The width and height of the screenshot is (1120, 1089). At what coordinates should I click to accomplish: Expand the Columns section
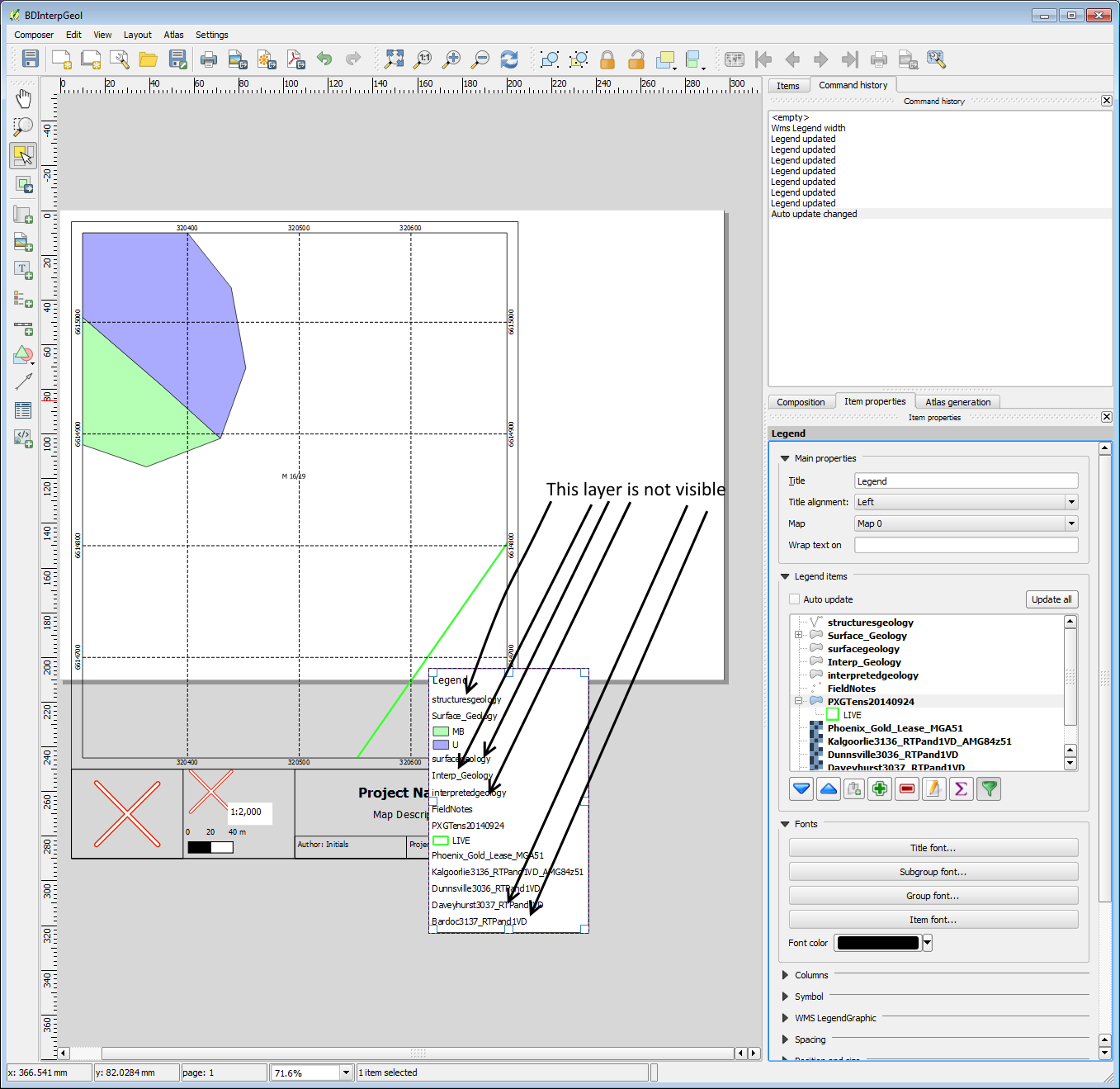click(x=811, y=975)
